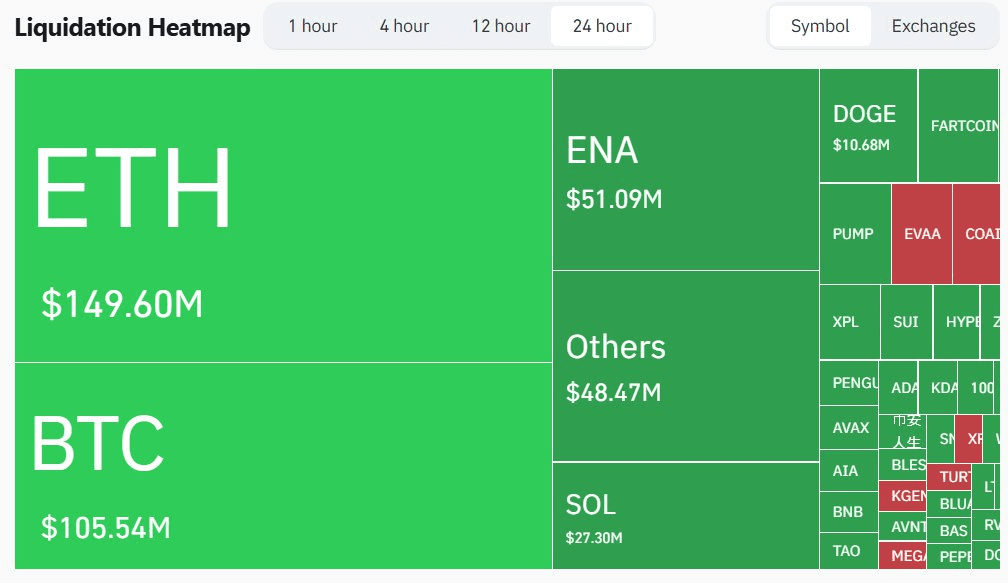
Task: Open the XPL heatmap tile
Action: 848,322
